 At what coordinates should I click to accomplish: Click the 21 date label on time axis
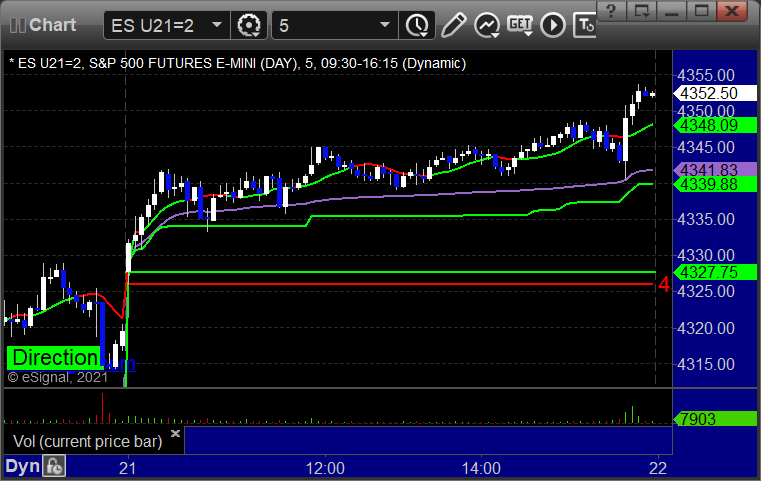(127, 468)
